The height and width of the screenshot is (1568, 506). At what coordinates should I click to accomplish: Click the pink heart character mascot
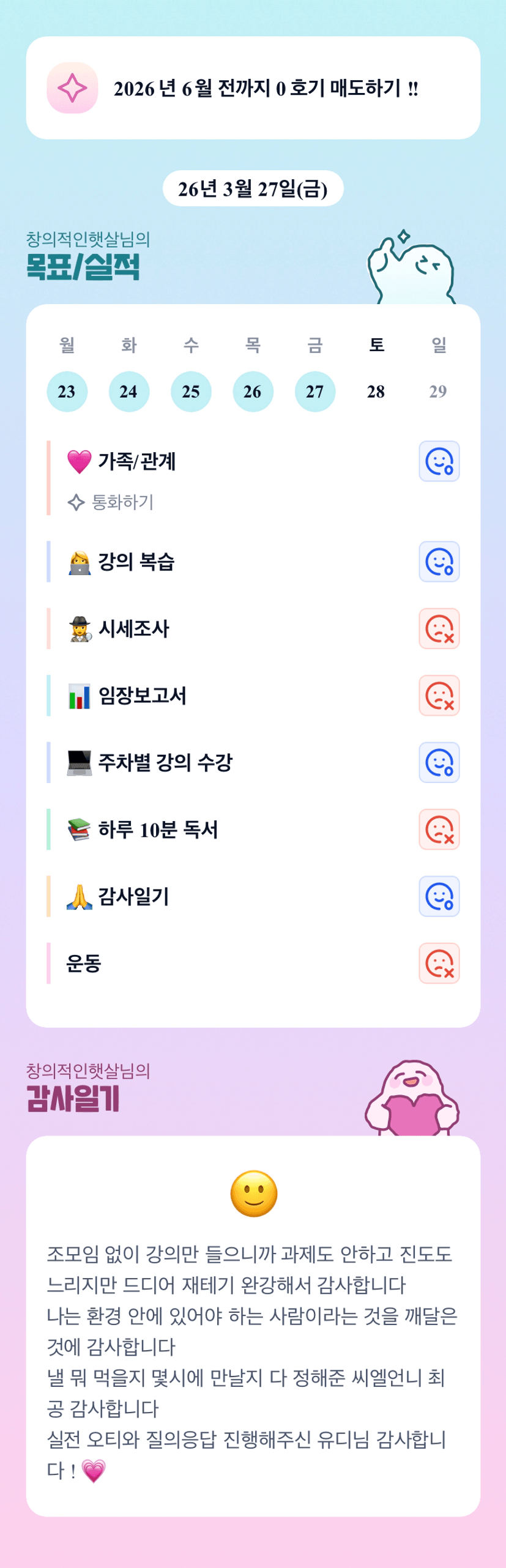pyautogui.click(x=412, y=1099)
